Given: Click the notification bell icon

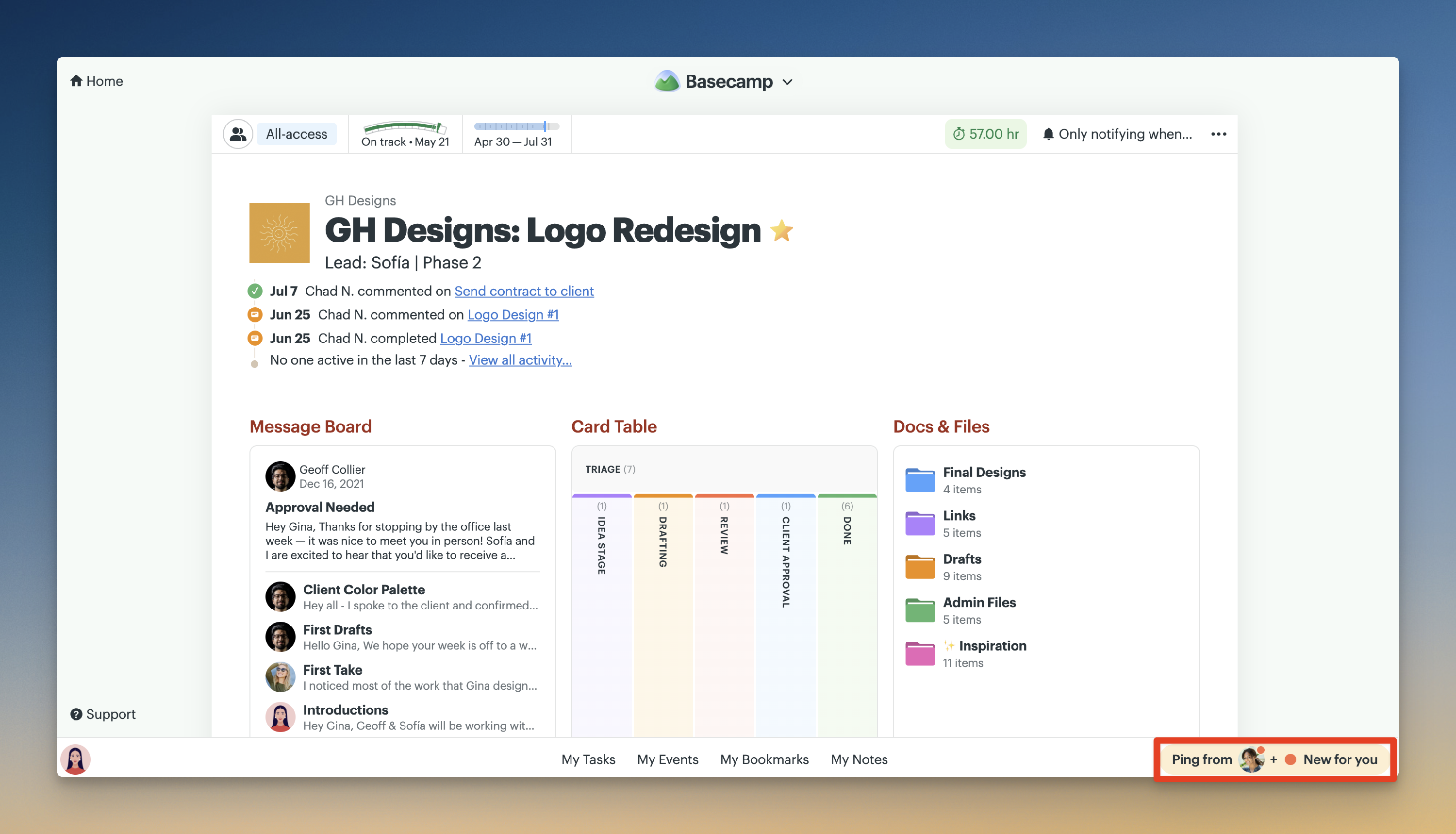Looking at the screenshot, I should pyautogui.click(x=1048, y=134).
